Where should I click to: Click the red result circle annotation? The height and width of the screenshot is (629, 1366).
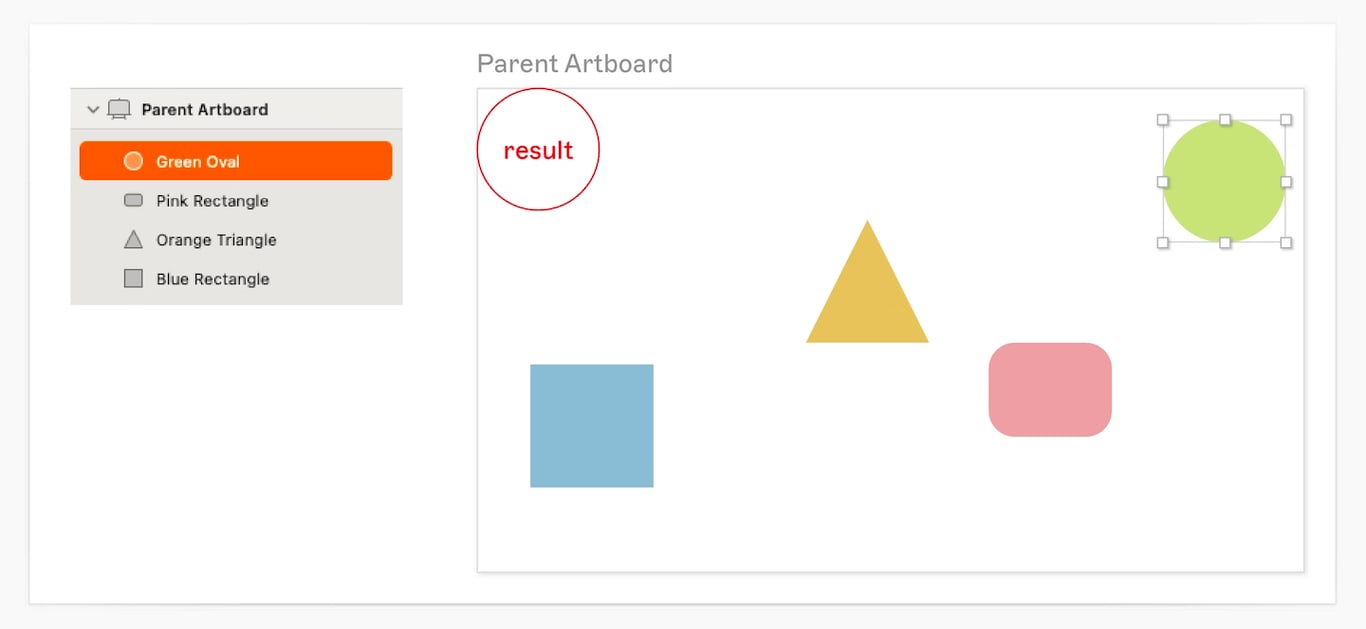(538, 150)
